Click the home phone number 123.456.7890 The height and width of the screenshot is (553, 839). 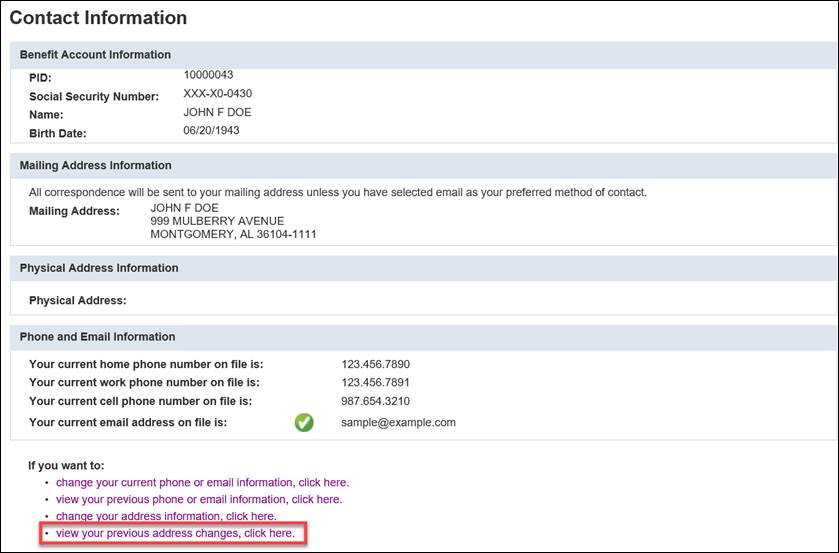pos(376,364)
